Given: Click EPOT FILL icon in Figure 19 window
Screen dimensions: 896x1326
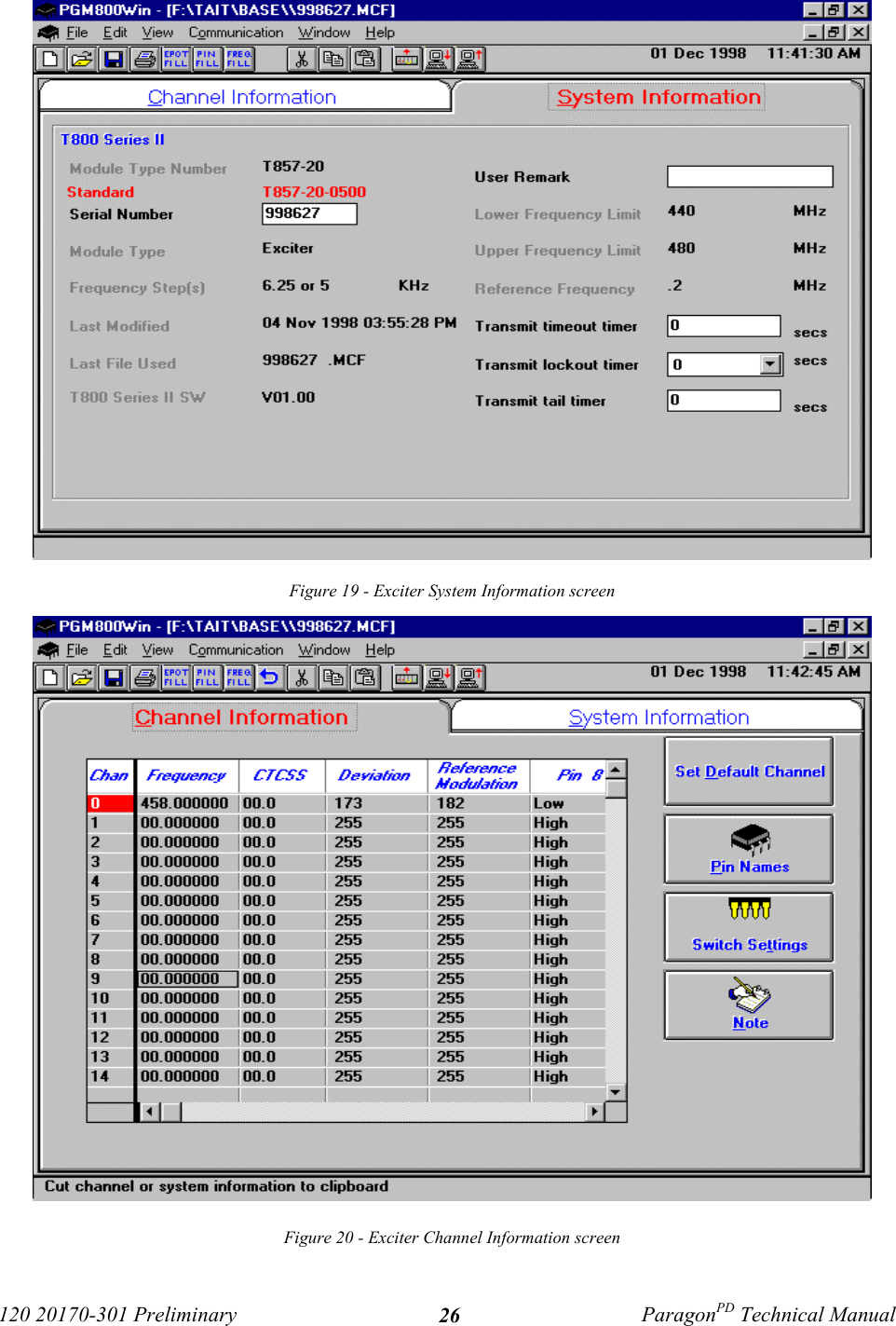Looking at the screenshot, I should 176,60.
